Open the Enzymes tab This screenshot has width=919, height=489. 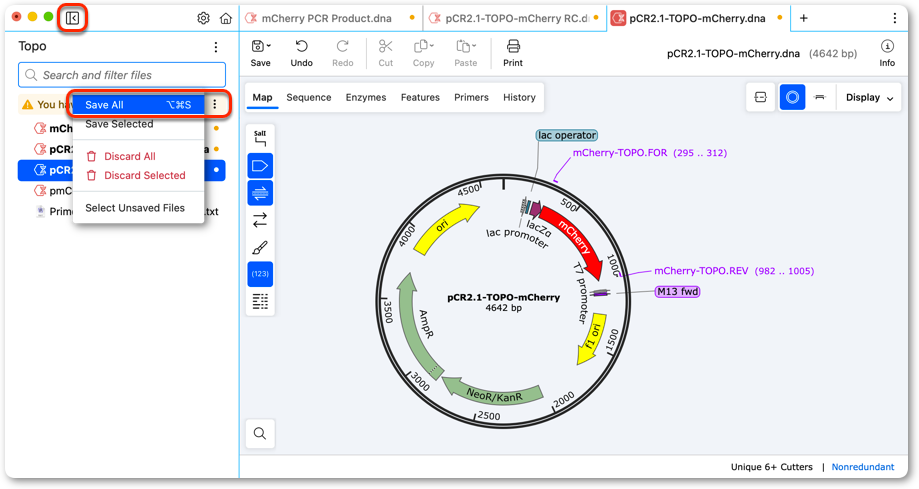(366, 97)
